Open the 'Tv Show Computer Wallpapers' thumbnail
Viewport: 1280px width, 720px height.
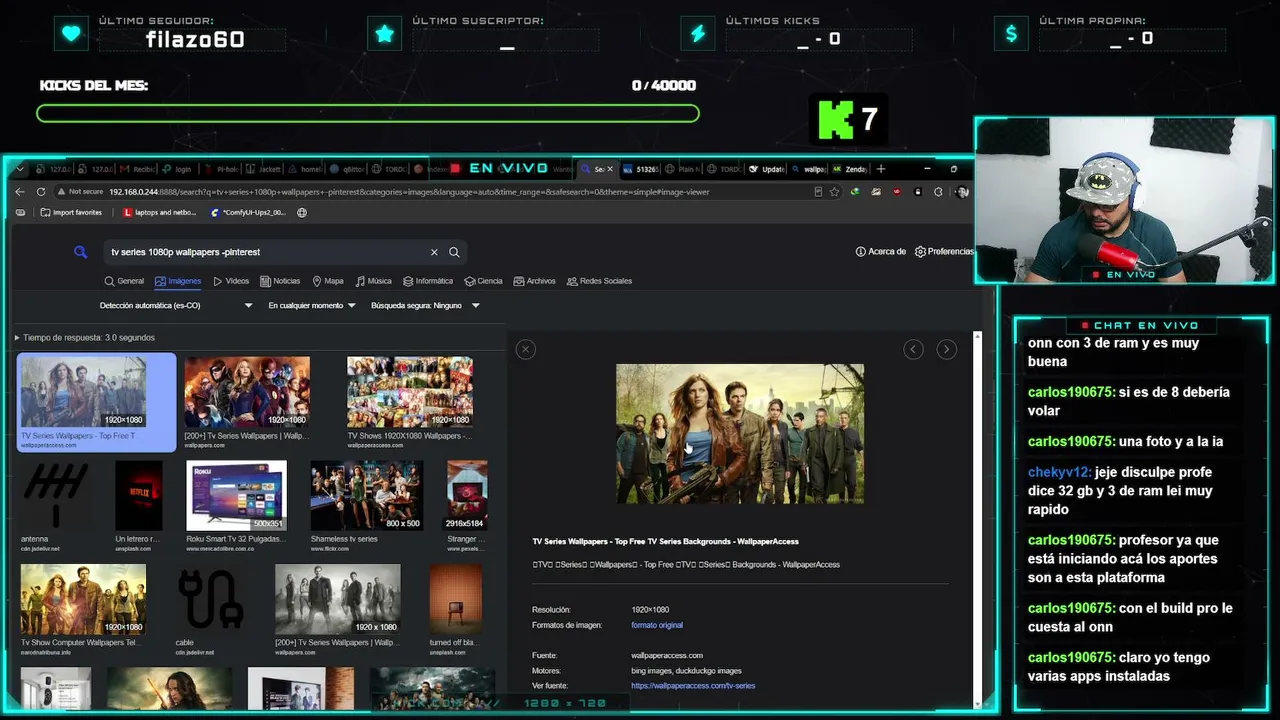click(x=83, y=600)
